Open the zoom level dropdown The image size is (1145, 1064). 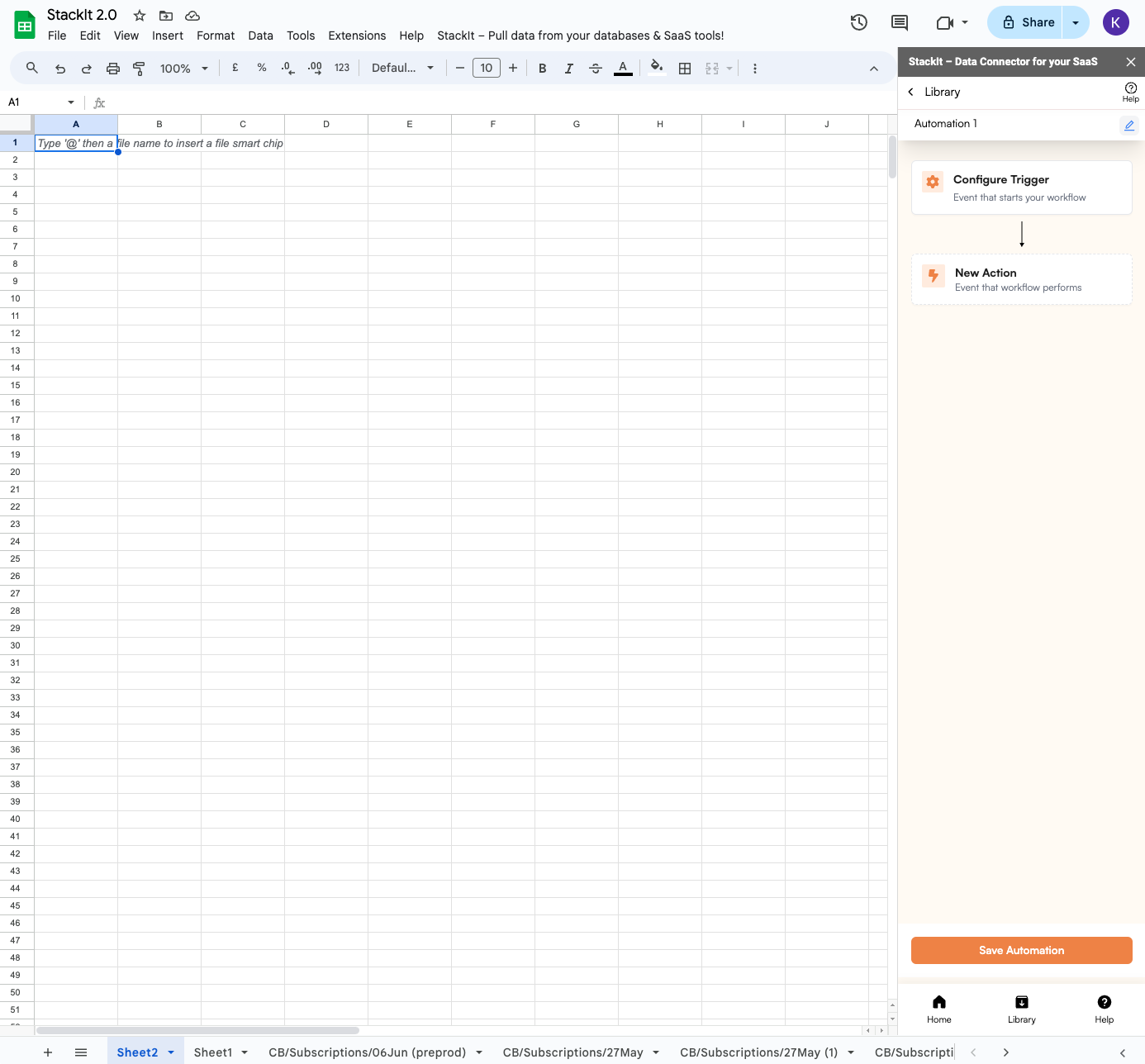pyautogui.click(x=184, y=69)
